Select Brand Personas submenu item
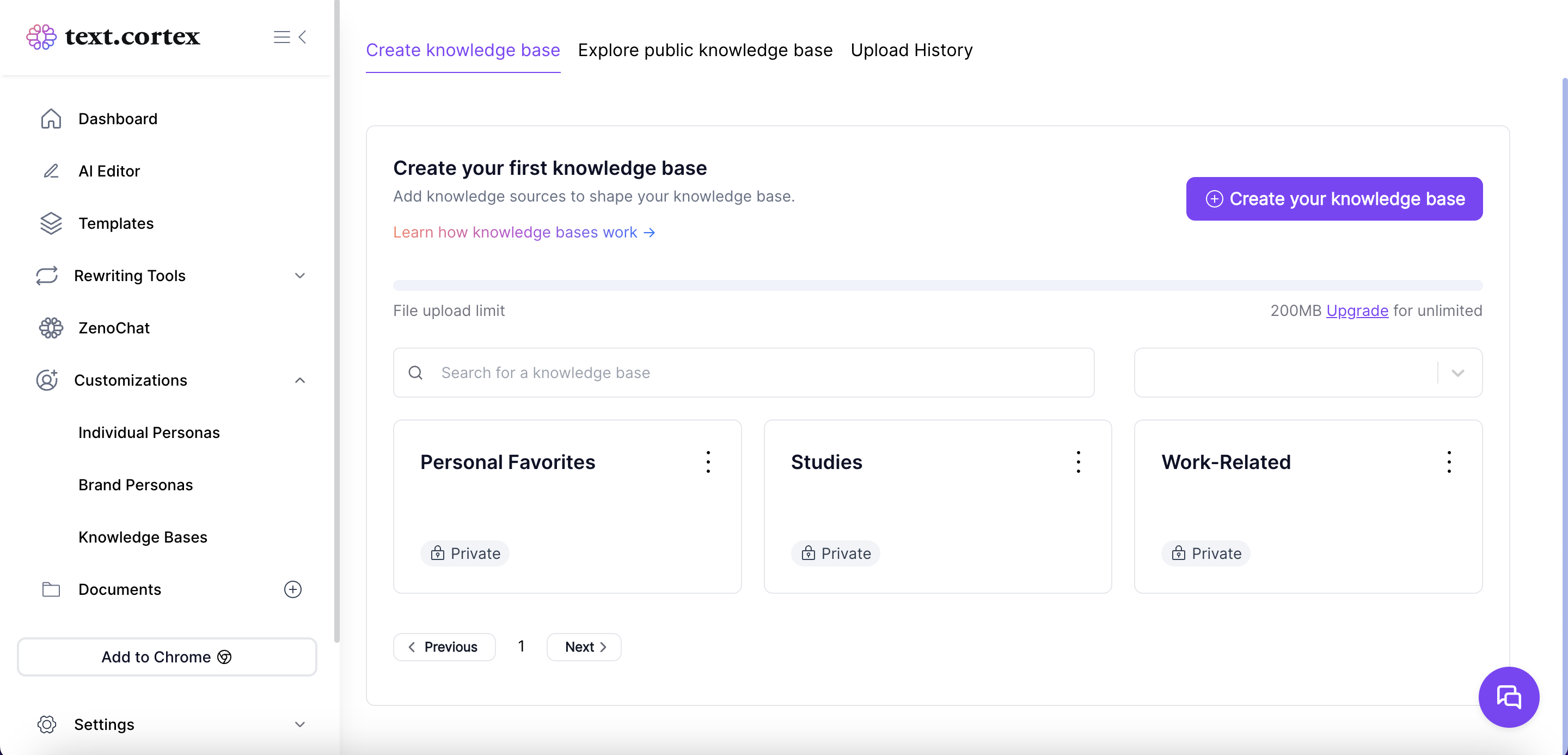 coord(136,485)
